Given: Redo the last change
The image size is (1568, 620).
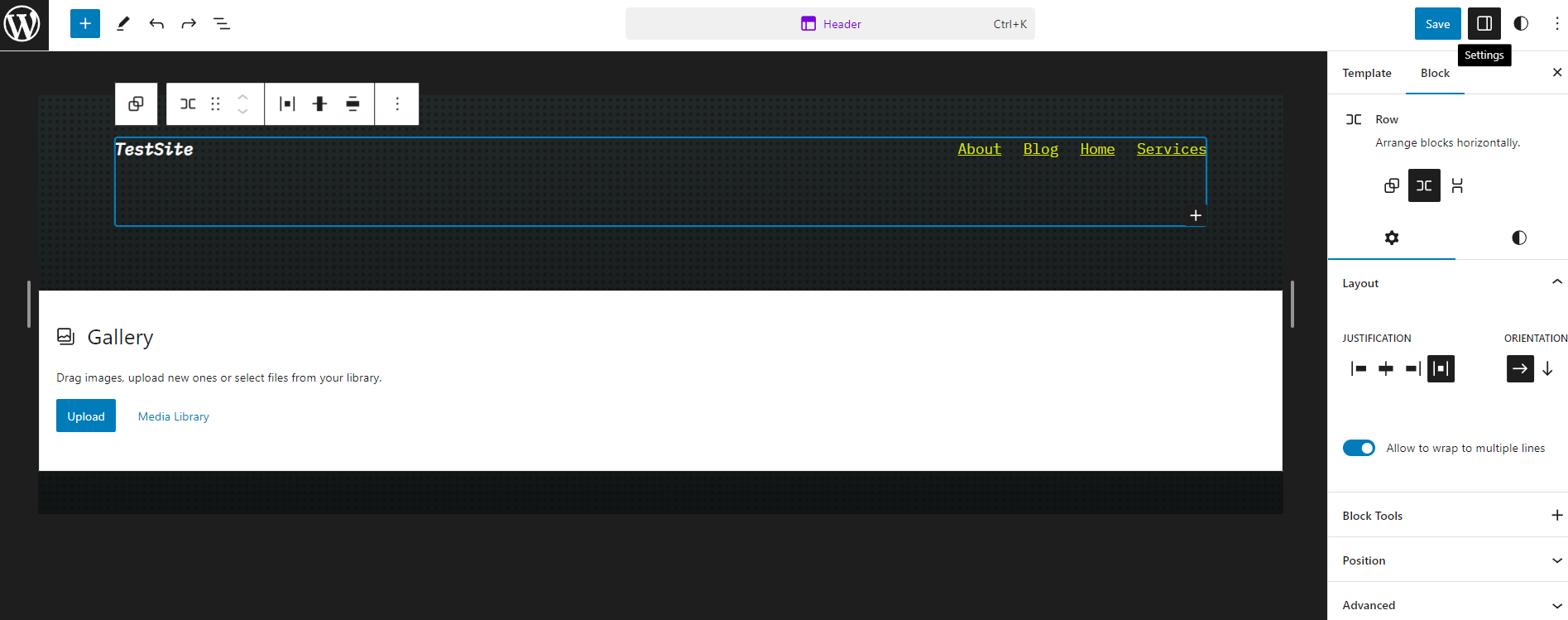Looking at the screenshot, I should [x=189, y=24].
